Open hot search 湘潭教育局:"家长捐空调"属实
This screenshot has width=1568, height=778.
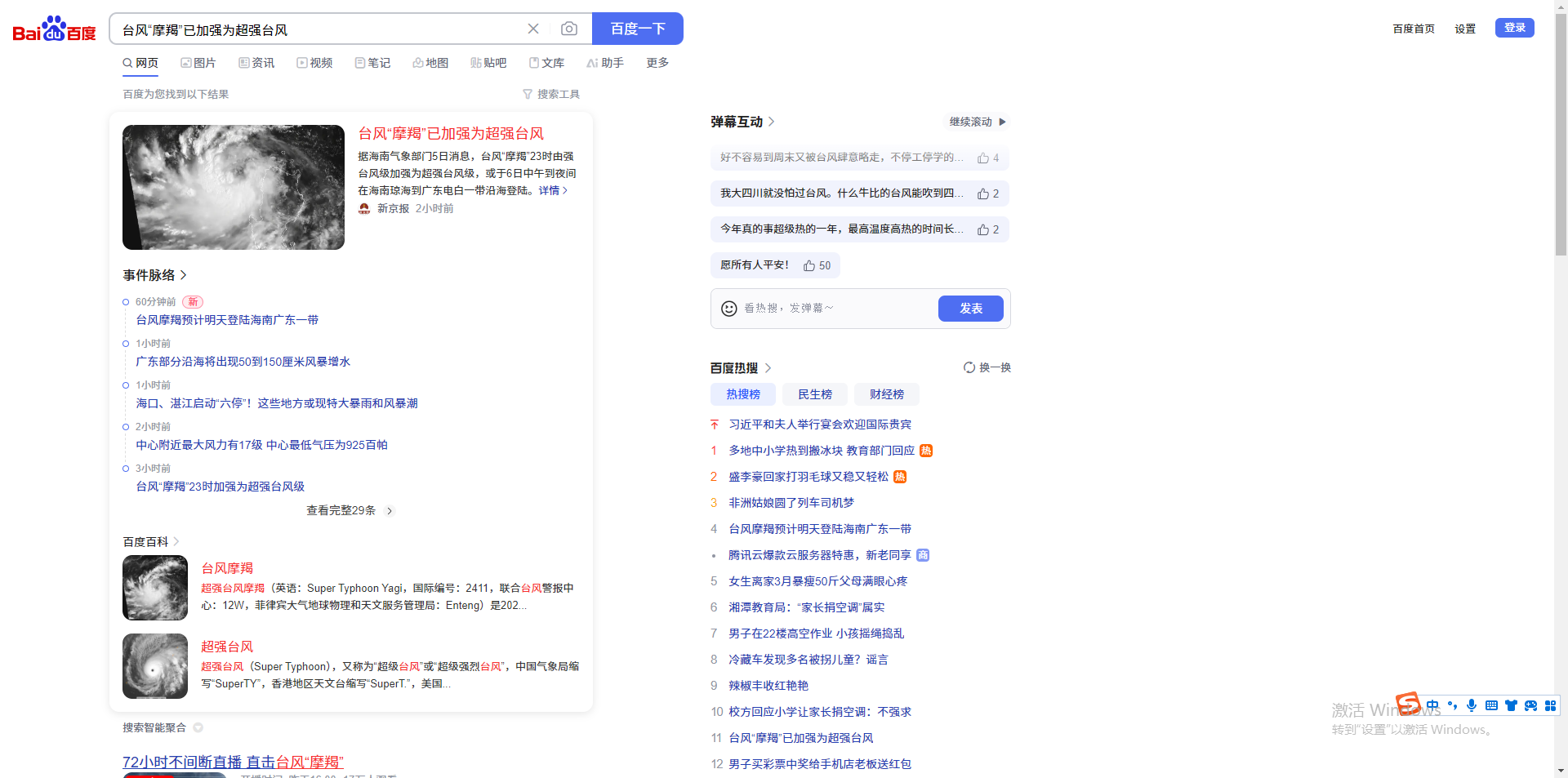(807, 607)
